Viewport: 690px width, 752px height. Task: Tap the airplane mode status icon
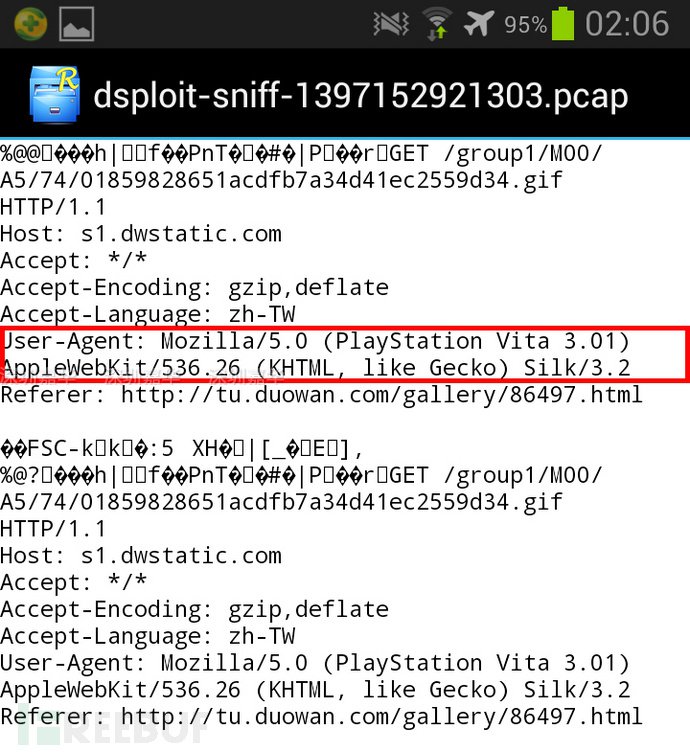(479, 24)
